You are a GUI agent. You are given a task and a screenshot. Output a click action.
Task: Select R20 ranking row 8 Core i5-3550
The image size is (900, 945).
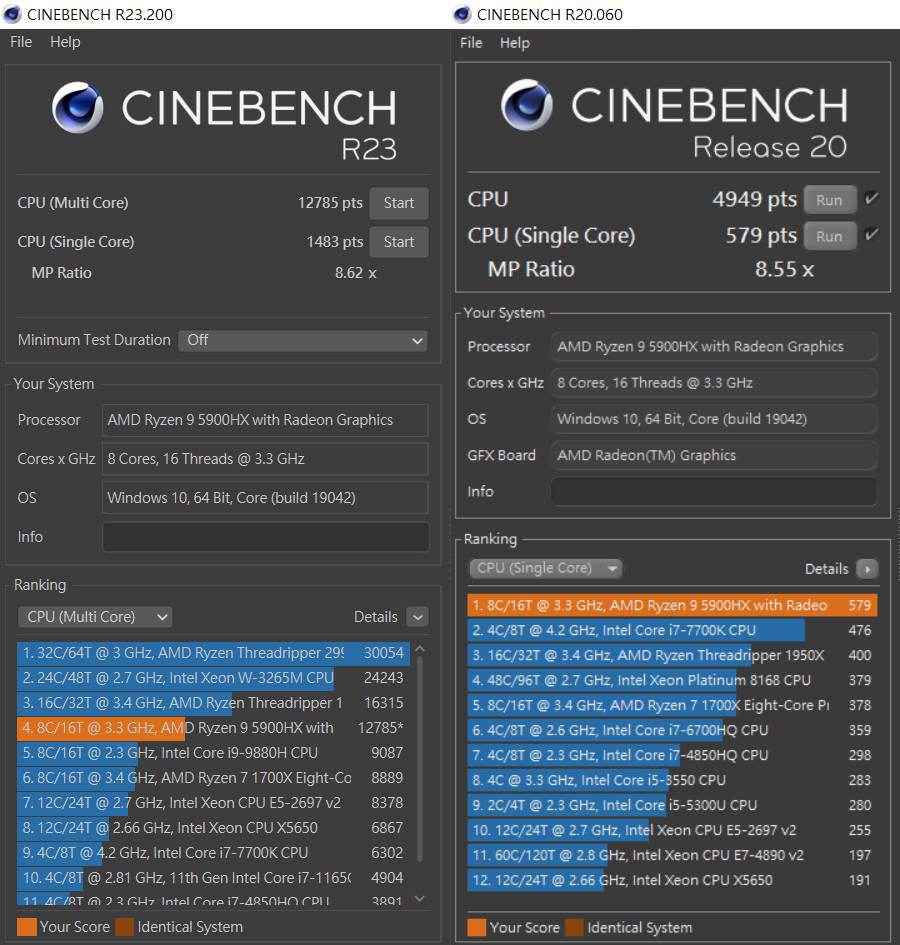click(672, 780)
